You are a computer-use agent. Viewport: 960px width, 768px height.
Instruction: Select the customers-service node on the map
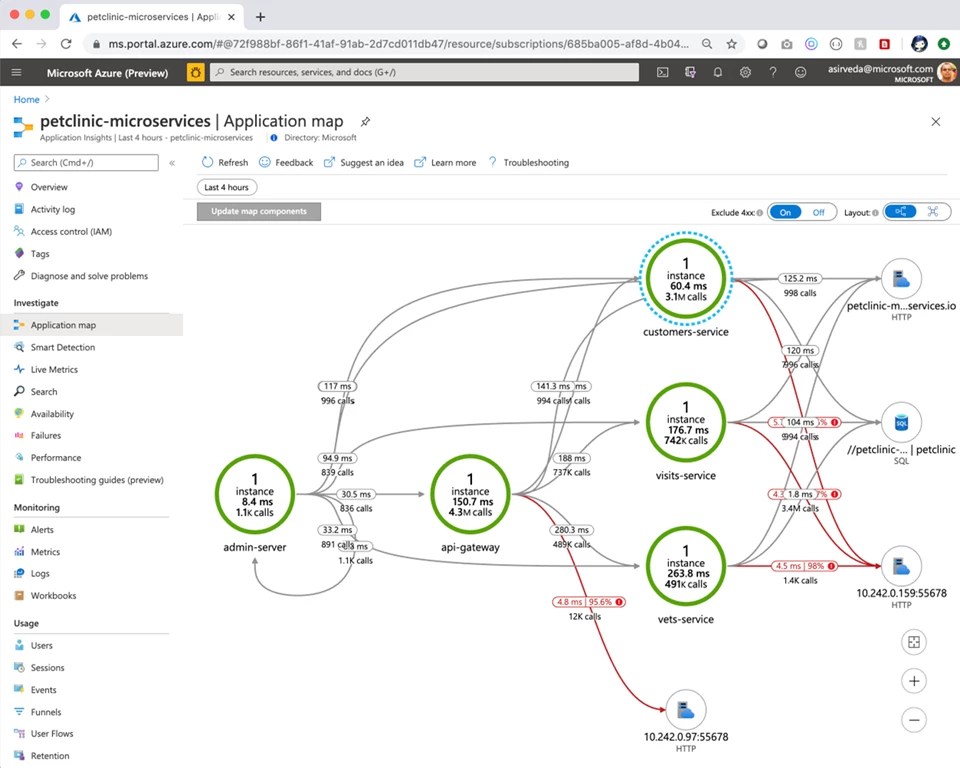point(685,280)
